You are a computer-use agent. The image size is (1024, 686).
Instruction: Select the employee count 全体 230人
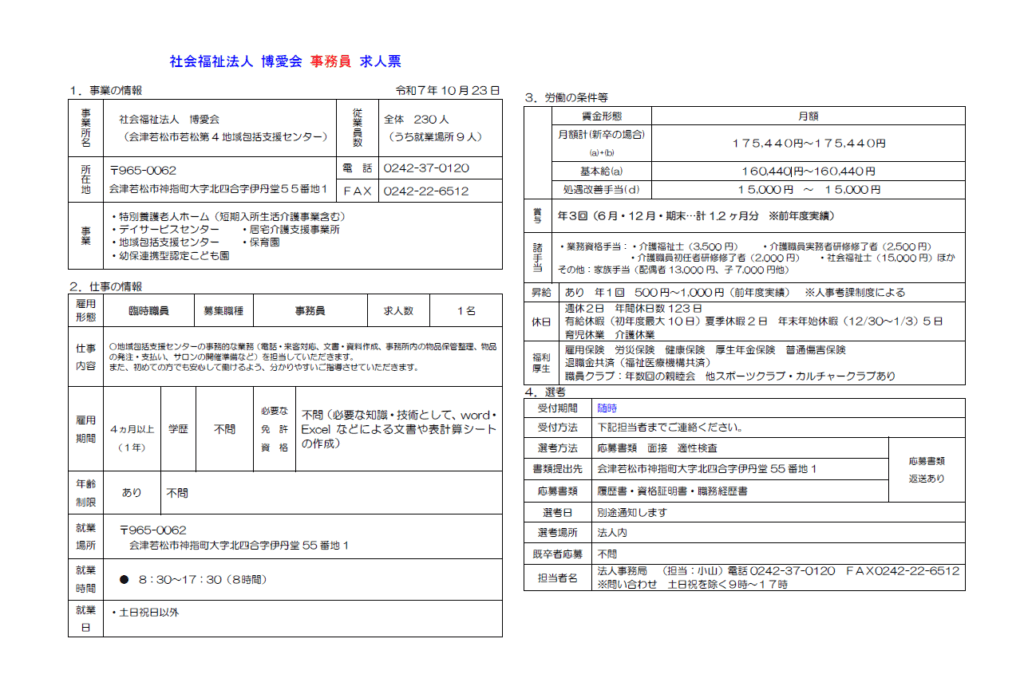pyautogui.click(x=412, y=118)
